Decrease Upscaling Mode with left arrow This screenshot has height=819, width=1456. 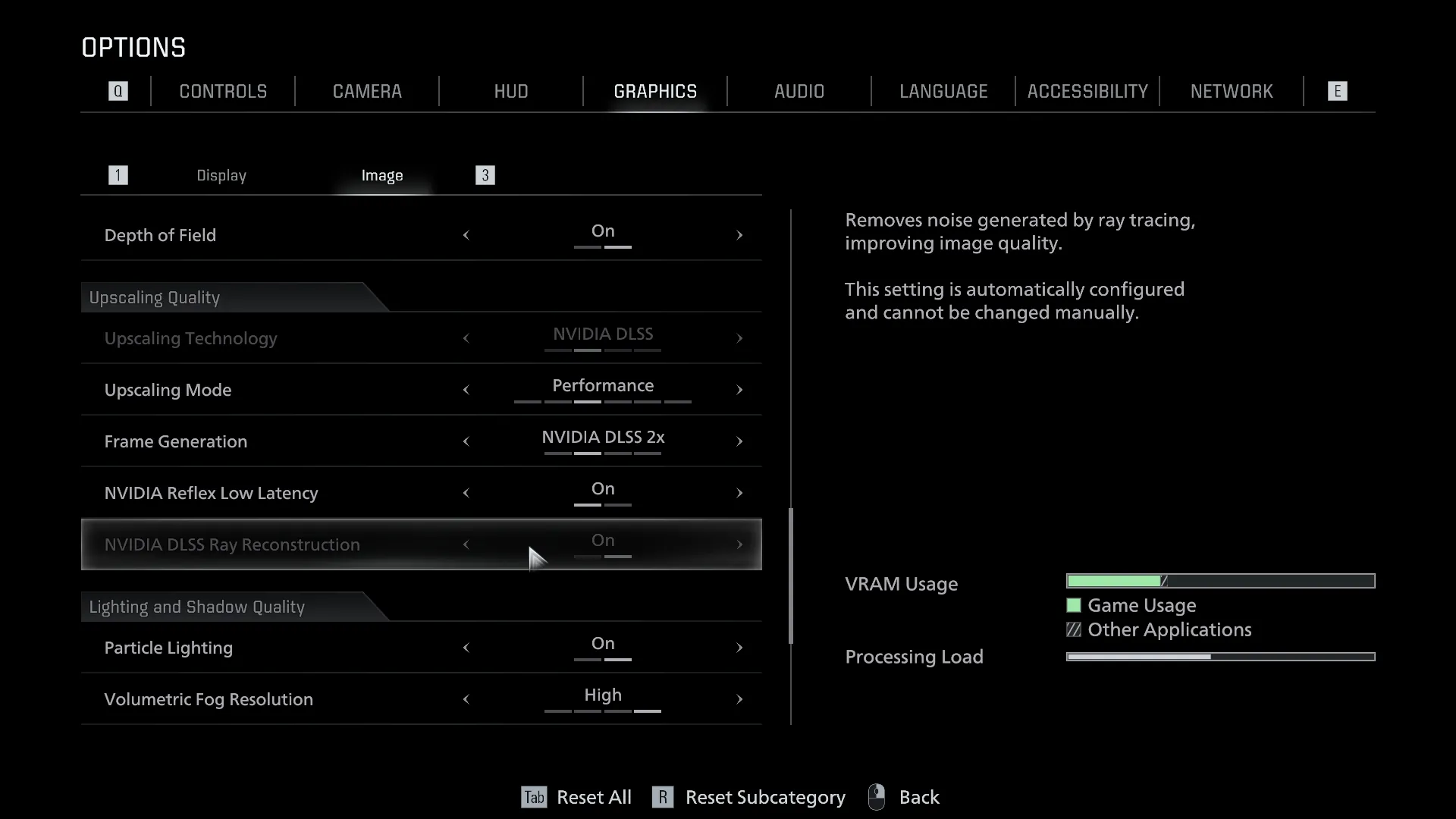(466, 390)
